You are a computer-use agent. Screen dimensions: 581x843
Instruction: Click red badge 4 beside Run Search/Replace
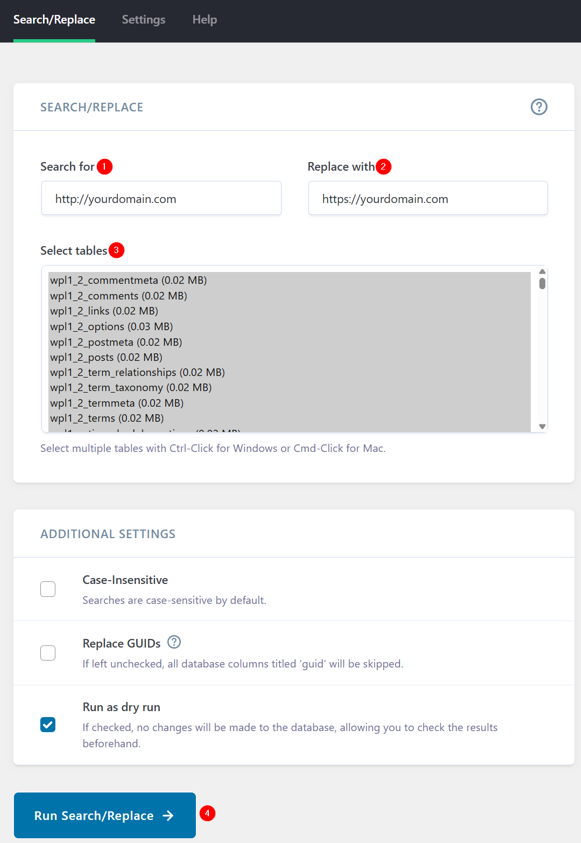207,814
